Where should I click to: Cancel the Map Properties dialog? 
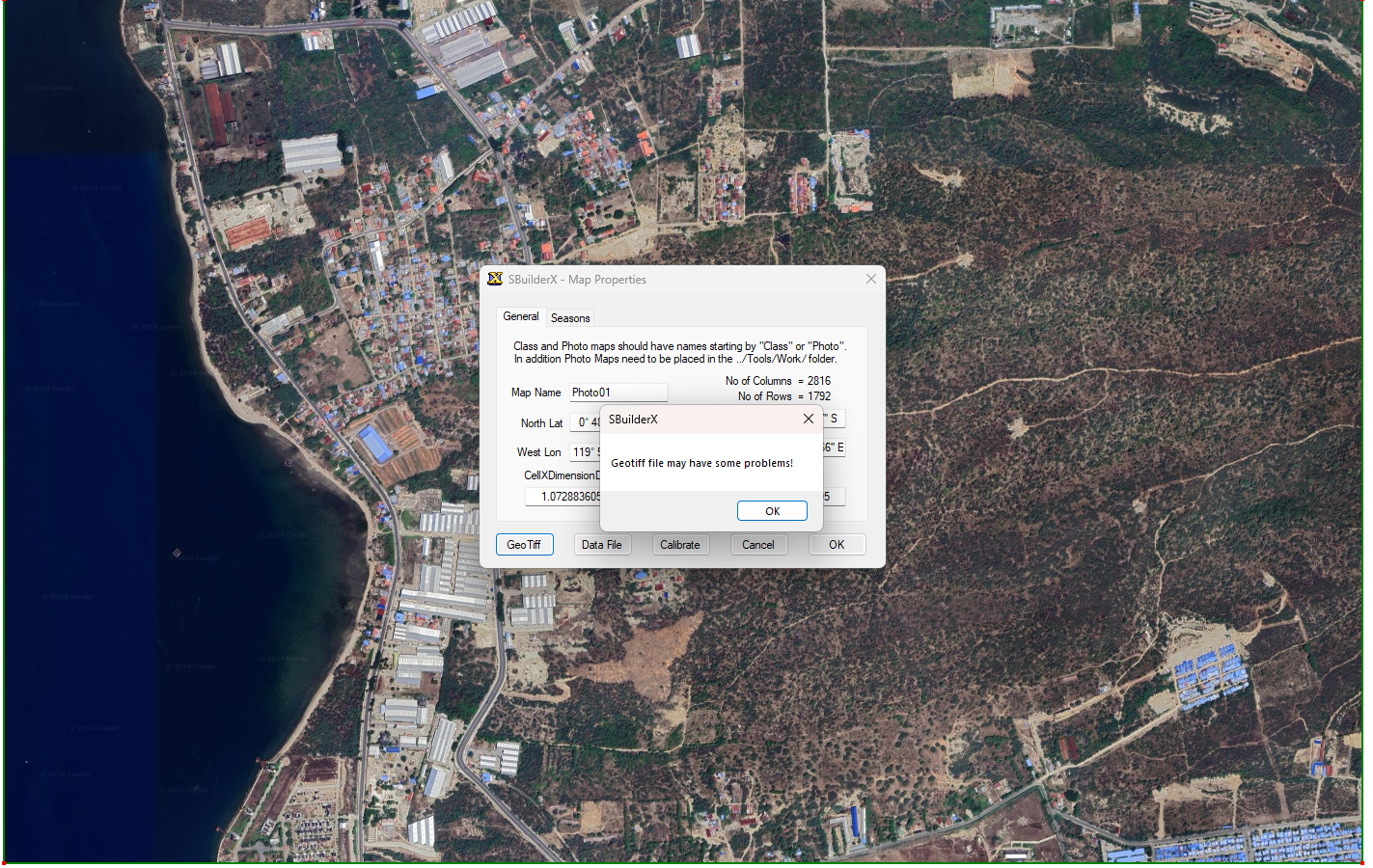pos(757,545)
